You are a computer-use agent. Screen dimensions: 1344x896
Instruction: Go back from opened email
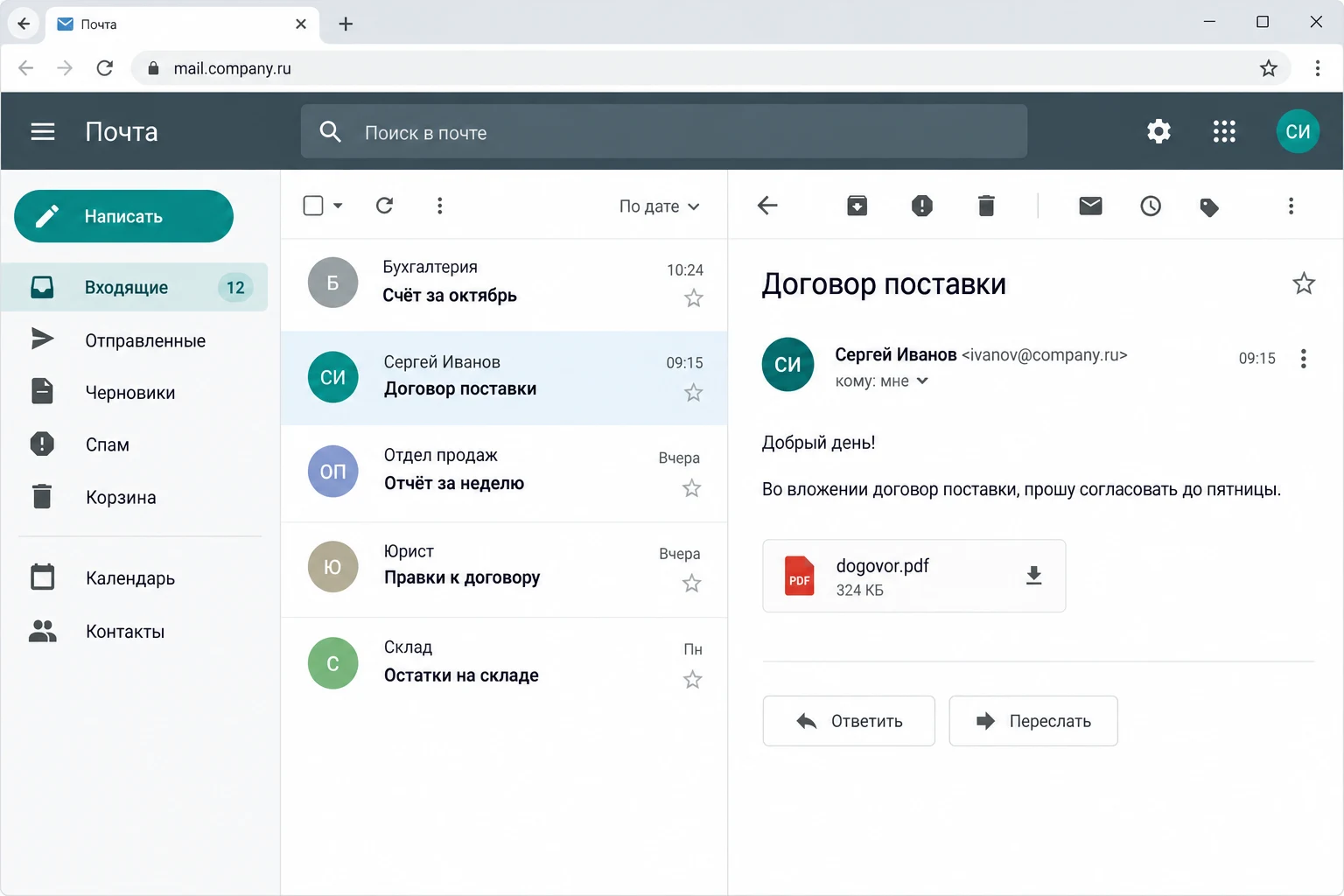tap(767, 206)
